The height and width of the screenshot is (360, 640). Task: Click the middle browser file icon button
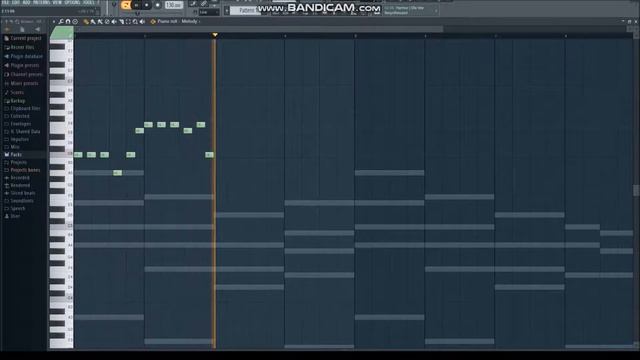[x=22, y=29]
